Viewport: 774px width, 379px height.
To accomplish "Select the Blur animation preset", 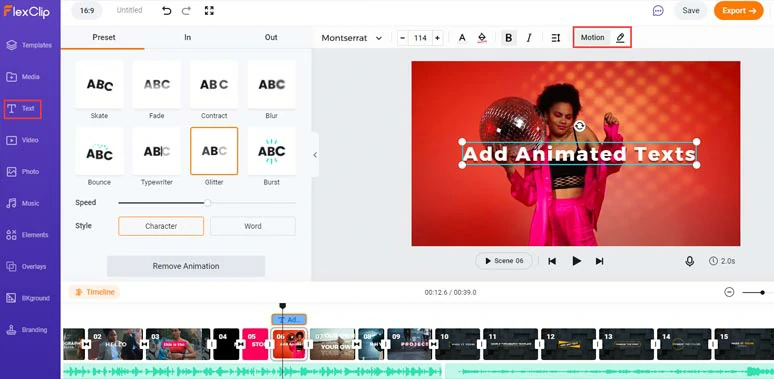I will click(x=271, y=84).
